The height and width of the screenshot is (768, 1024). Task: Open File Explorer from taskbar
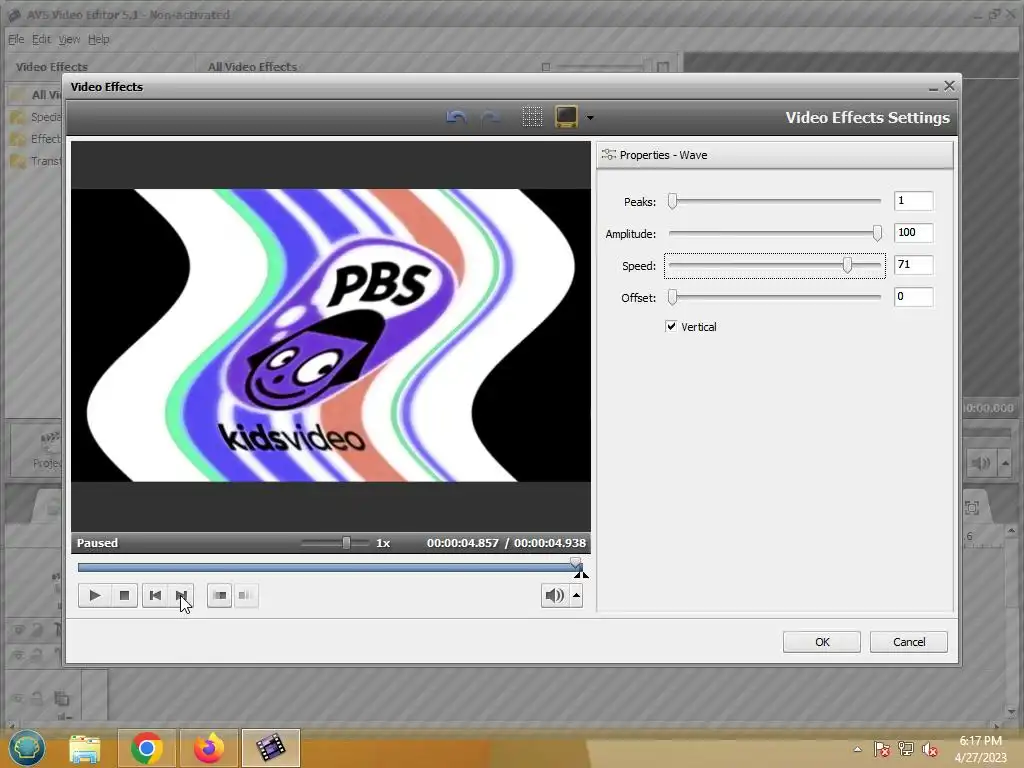[85, 748]
